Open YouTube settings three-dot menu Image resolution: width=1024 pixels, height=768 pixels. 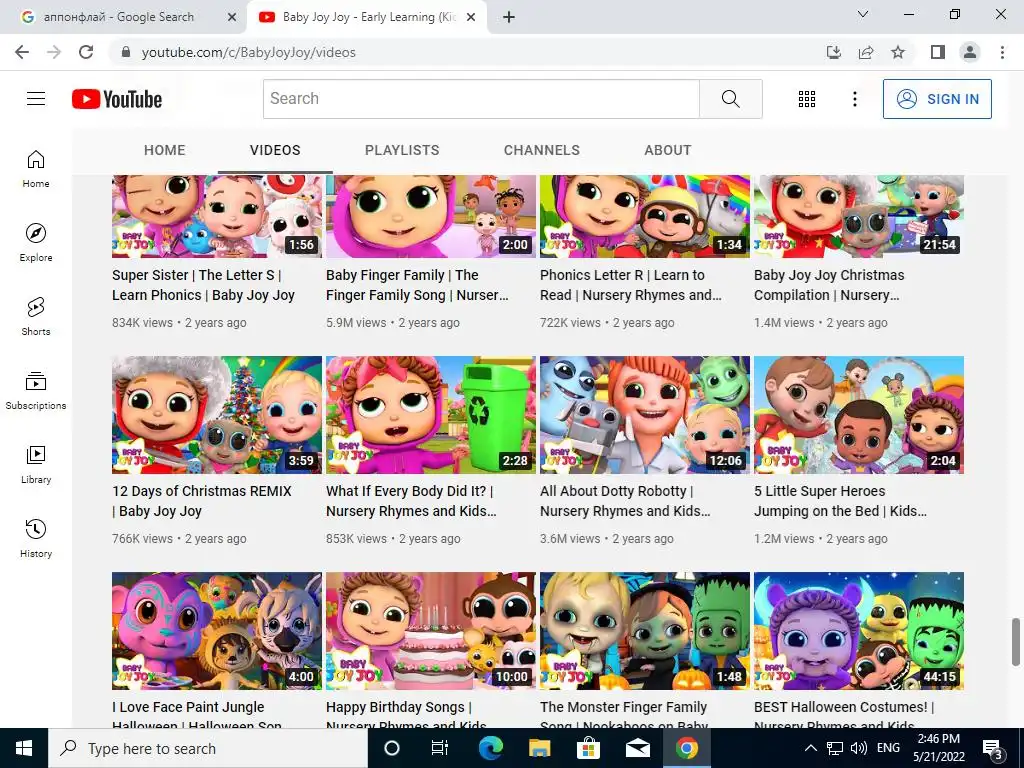coord(854,99)
